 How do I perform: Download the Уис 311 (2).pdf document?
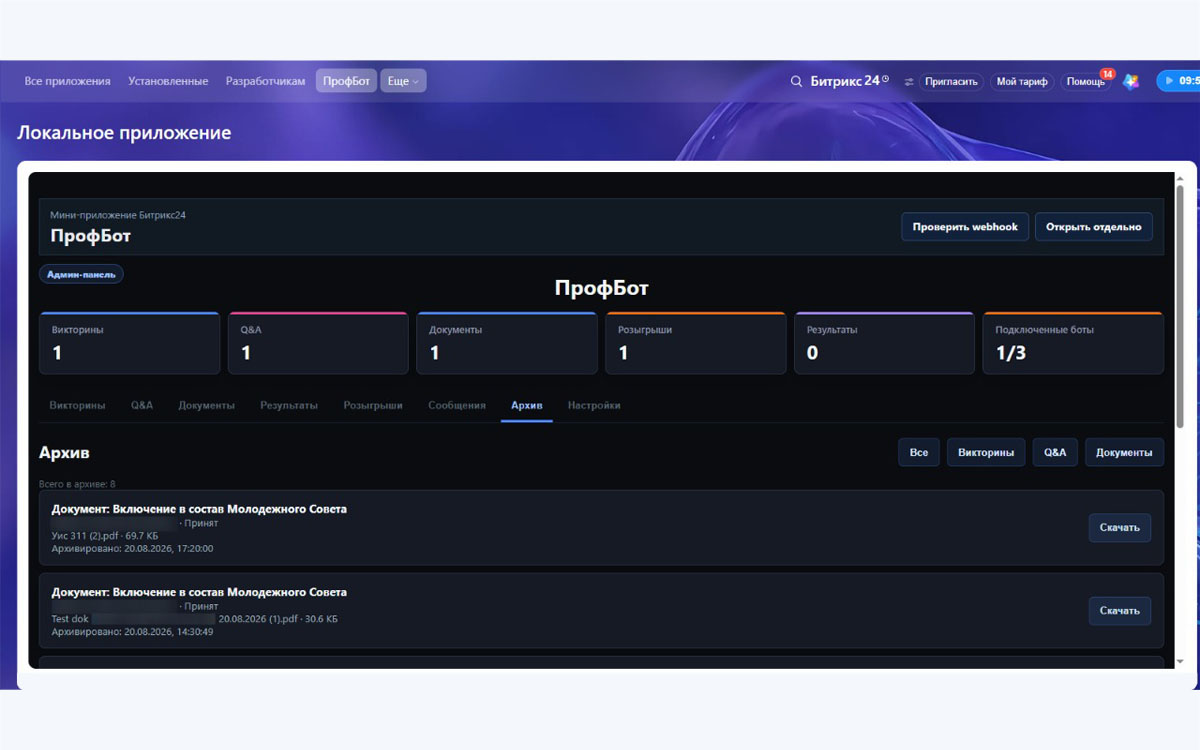[x=1120, y=527]
